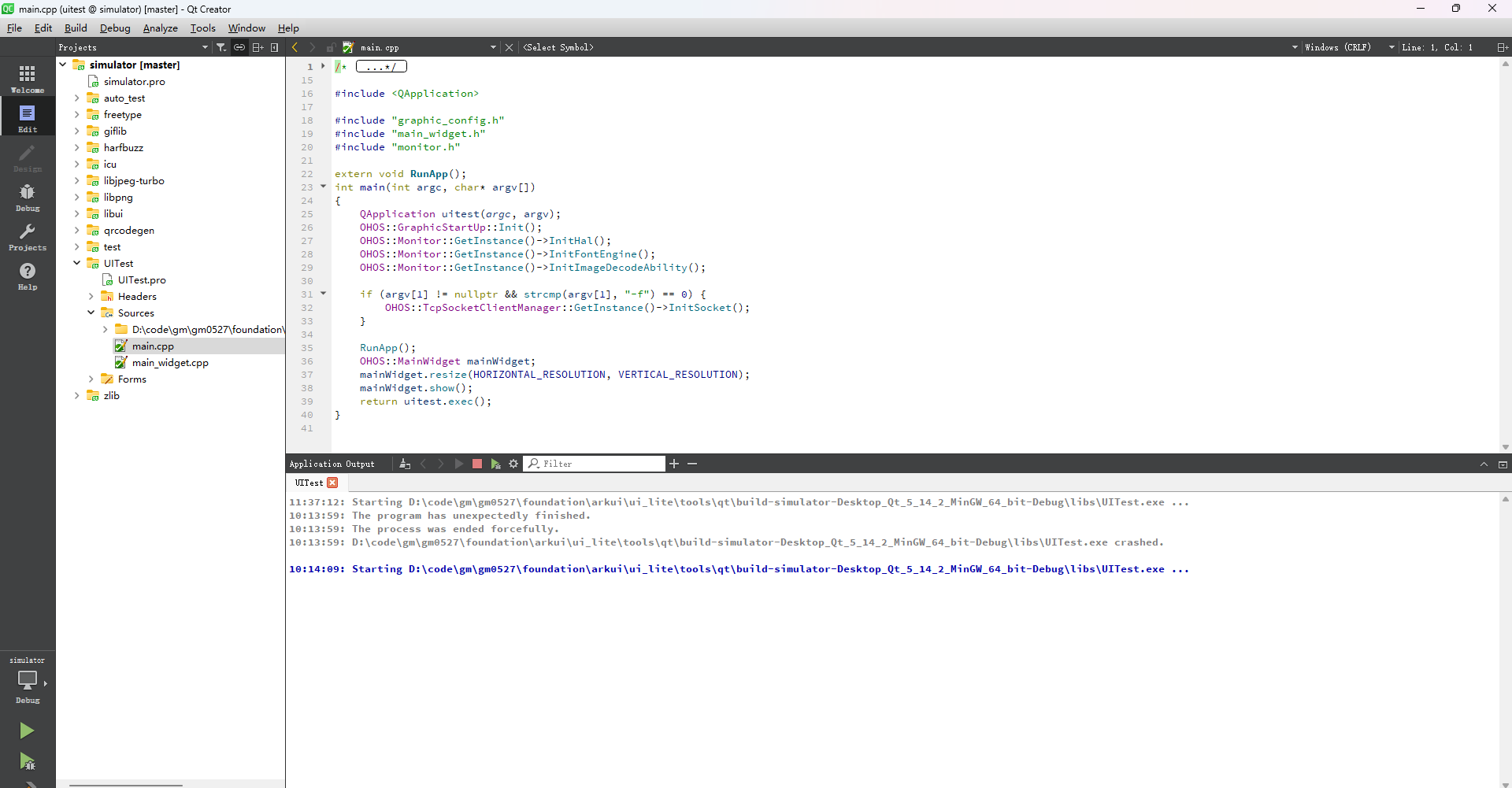This screenshot has width=1512, height=788.
Task: Attach debugger to the running application
Action: (495, 464)
